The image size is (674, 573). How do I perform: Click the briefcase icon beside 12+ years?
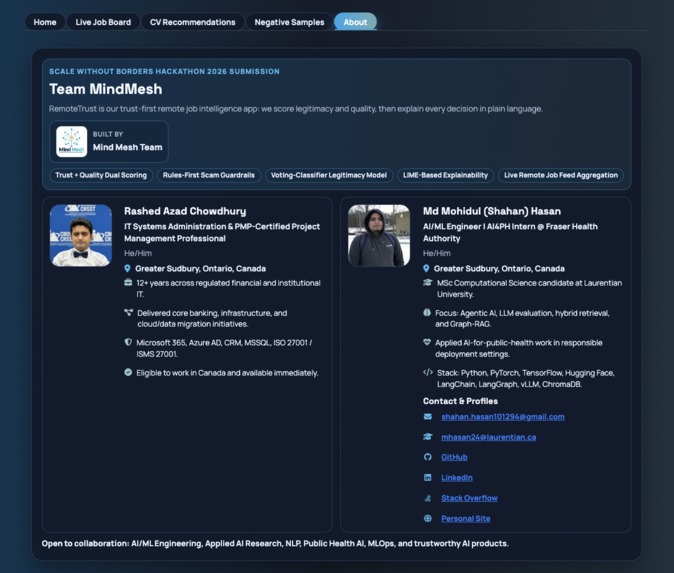pyautogui.click(x=128, y=282)
